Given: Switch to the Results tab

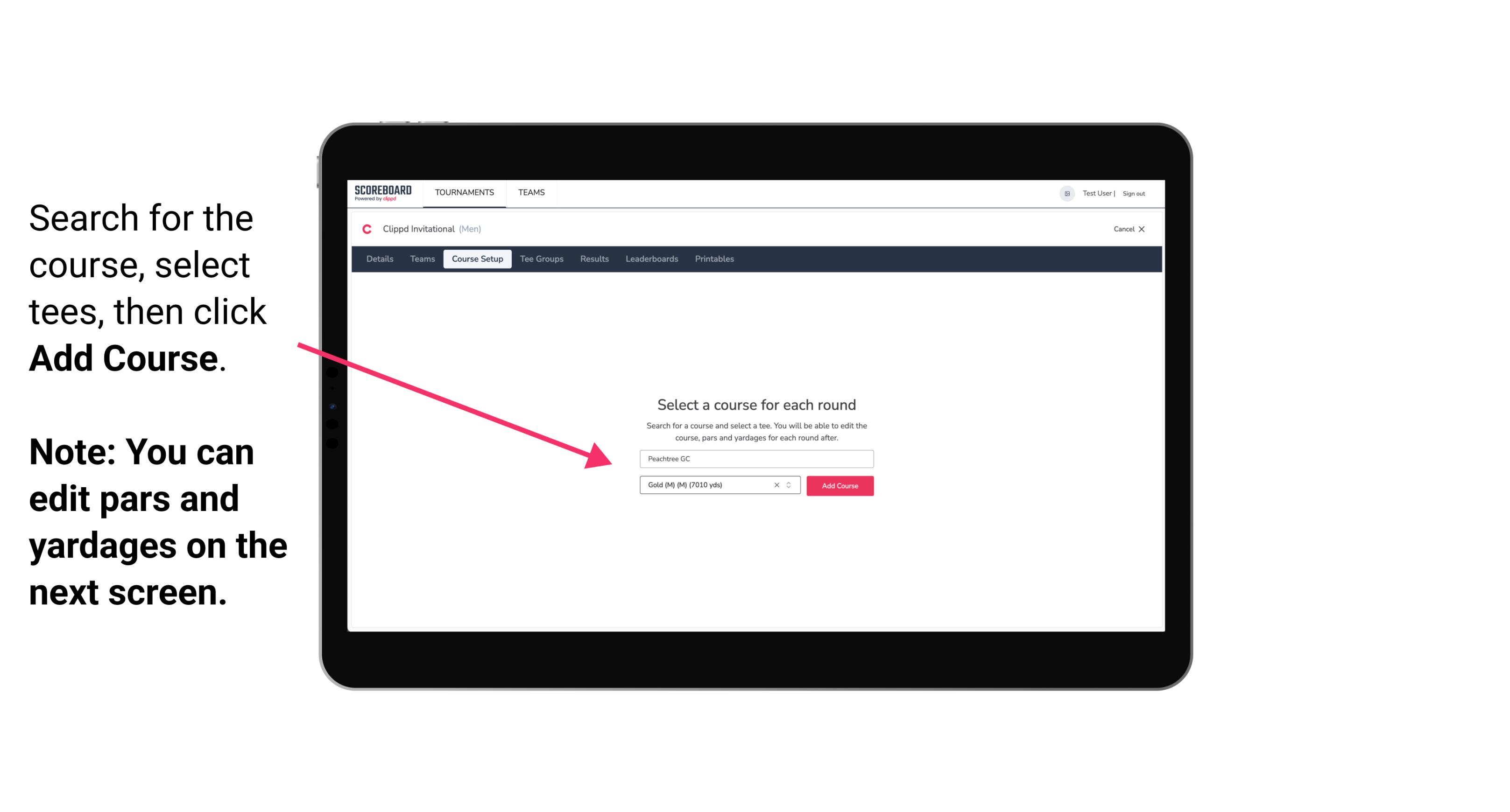Looking at the screenshot, I should click(x=593, y=259).
